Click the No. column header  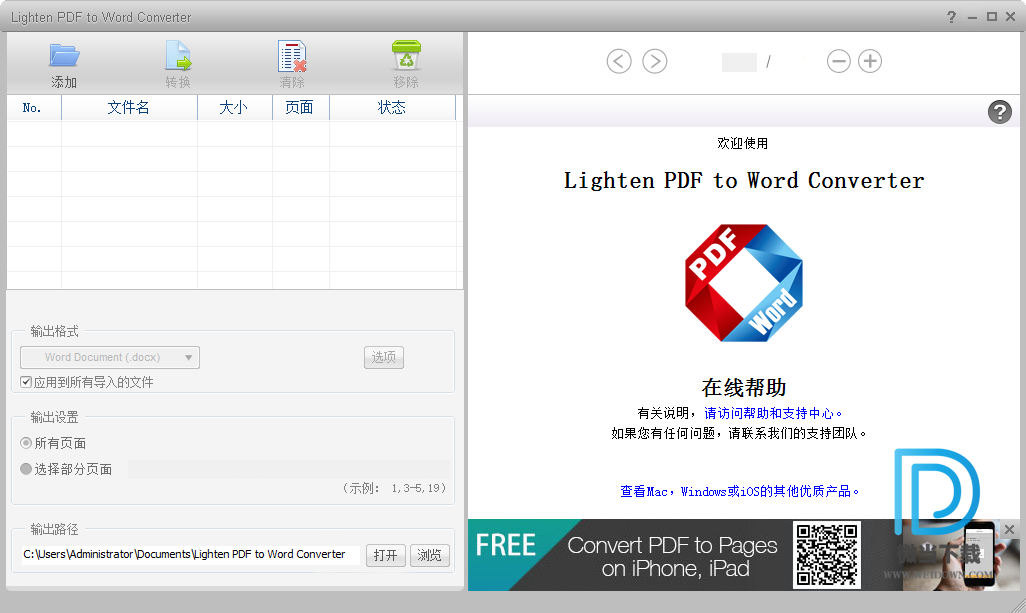34,108
